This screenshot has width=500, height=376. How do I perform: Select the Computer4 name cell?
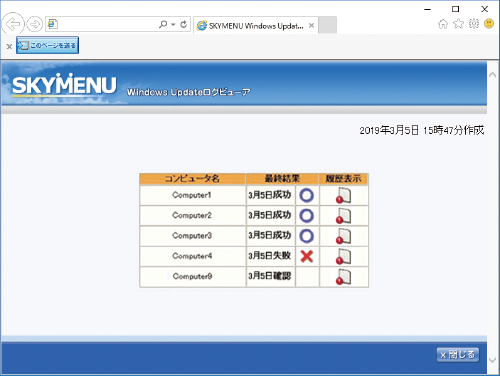pos(192,256)
